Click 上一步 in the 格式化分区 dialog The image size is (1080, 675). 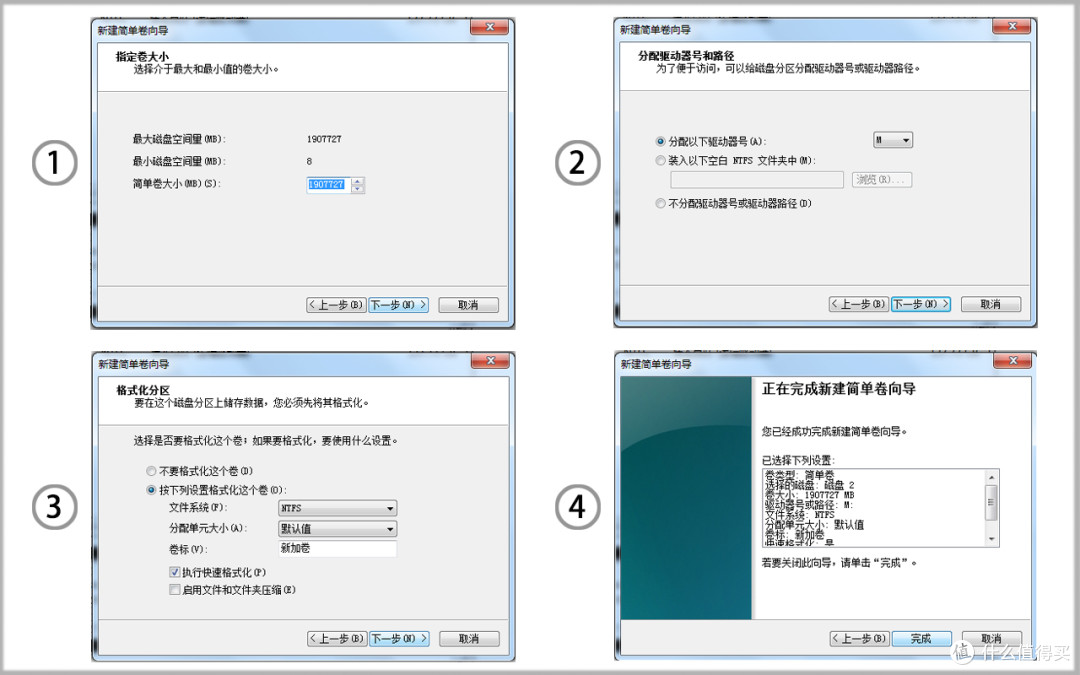(338, 638)
